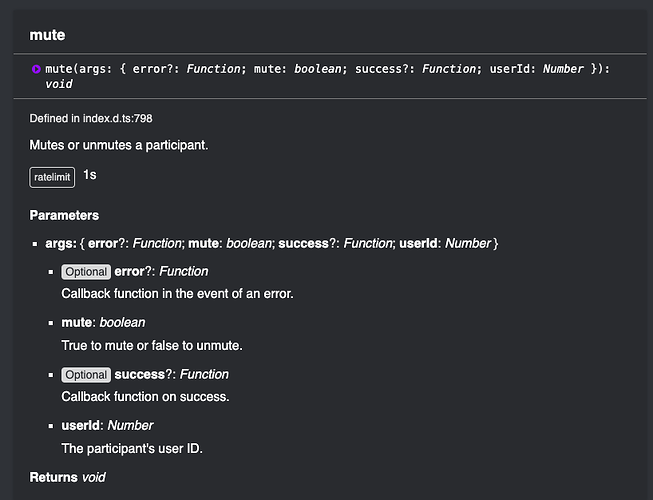Click the void return type in the signature
The width and height of the screenshot is (653, 500).
(x=59, y=84)
